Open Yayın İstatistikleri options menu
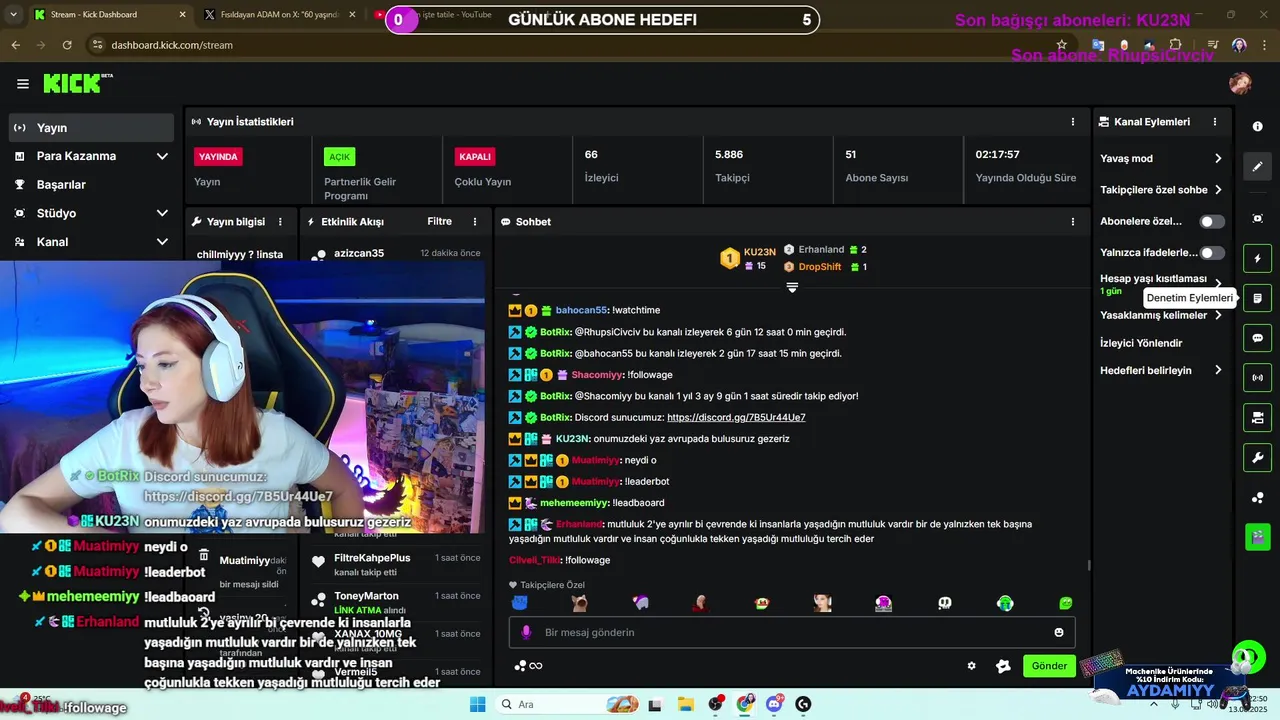 [x=1073, y=122]
